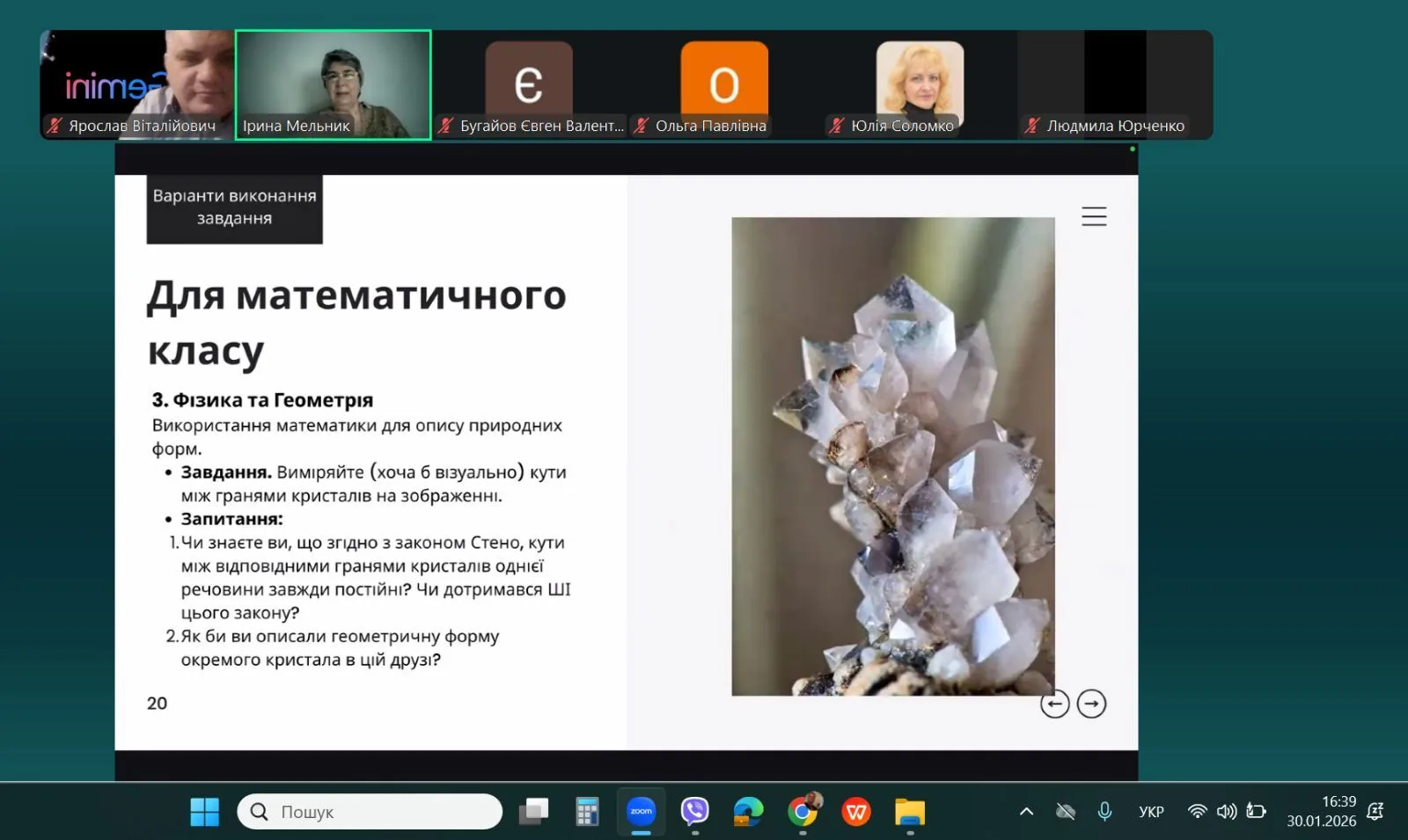This screenshot has height=840, width=1408.
Task: Click the subheading '3. Фізика та Геометрія'
Action: point(262,400)
